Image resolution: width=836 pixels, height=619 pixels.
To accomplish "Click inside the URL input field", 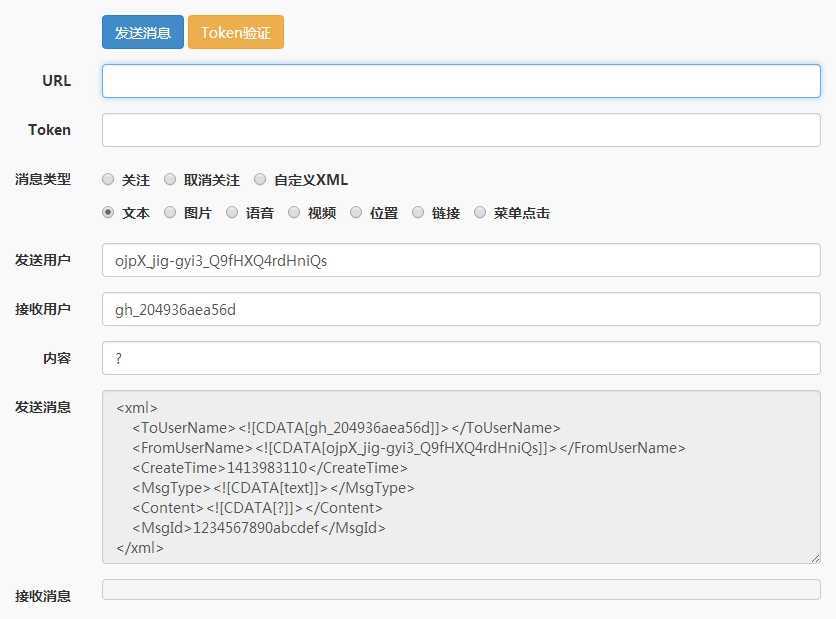I will click(460, 81).
